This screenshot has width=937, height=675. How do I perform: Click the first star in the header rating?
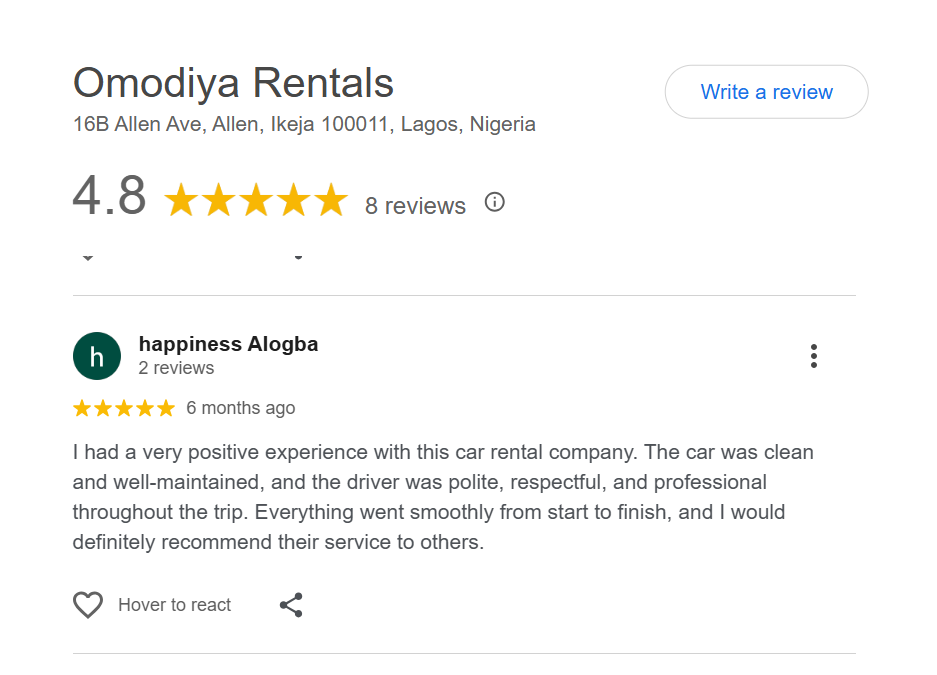click(x=181, y=199)
